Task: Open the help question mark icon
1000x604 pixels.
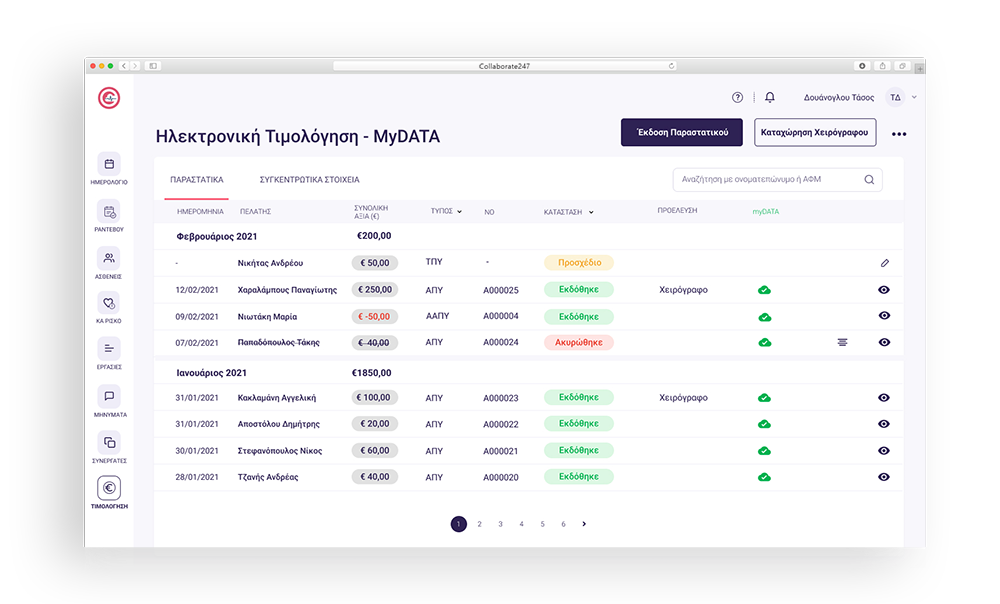Action: click(x=738, y=98)
